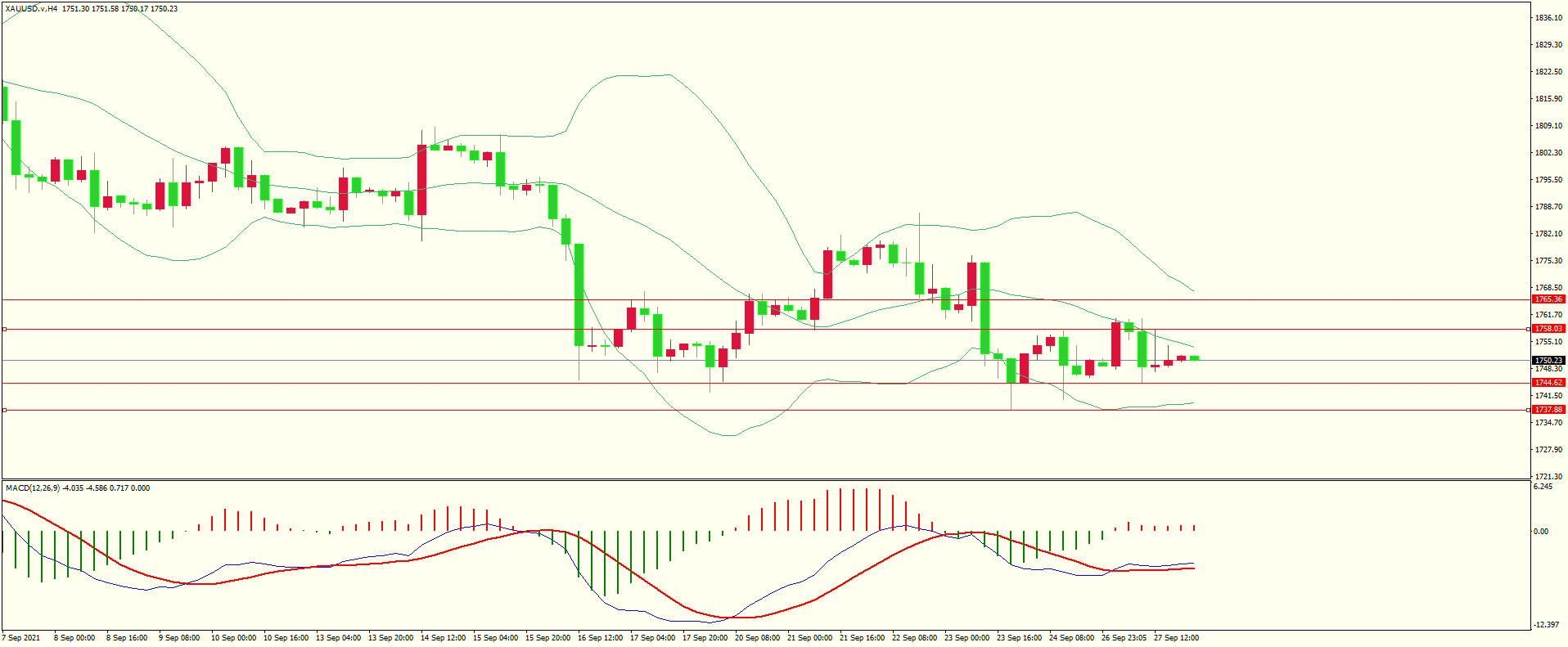Viewport: 1568px width, 647px height.
Task: Click the 23 Sep 16:00 time label
Action: pyautogui.click(x=1019, y=638)
